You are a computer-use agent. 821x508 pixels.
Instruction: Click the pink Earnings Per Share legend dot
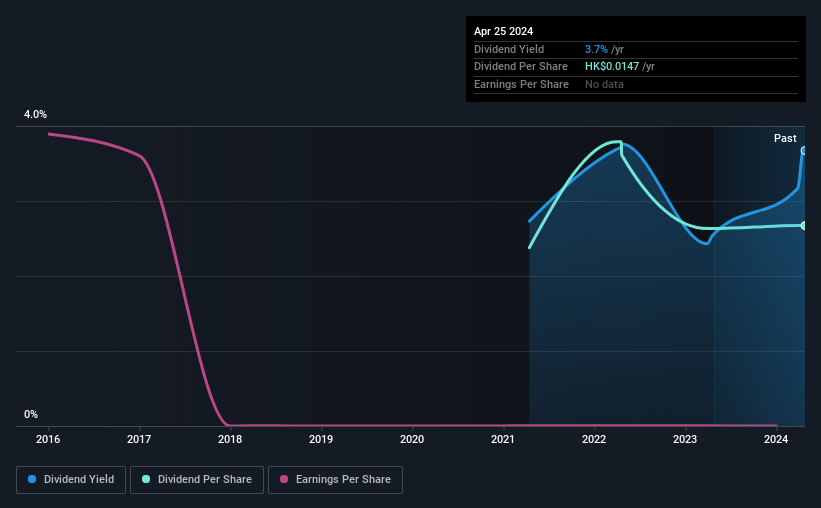pyautogui.click(x=284, y=479)
